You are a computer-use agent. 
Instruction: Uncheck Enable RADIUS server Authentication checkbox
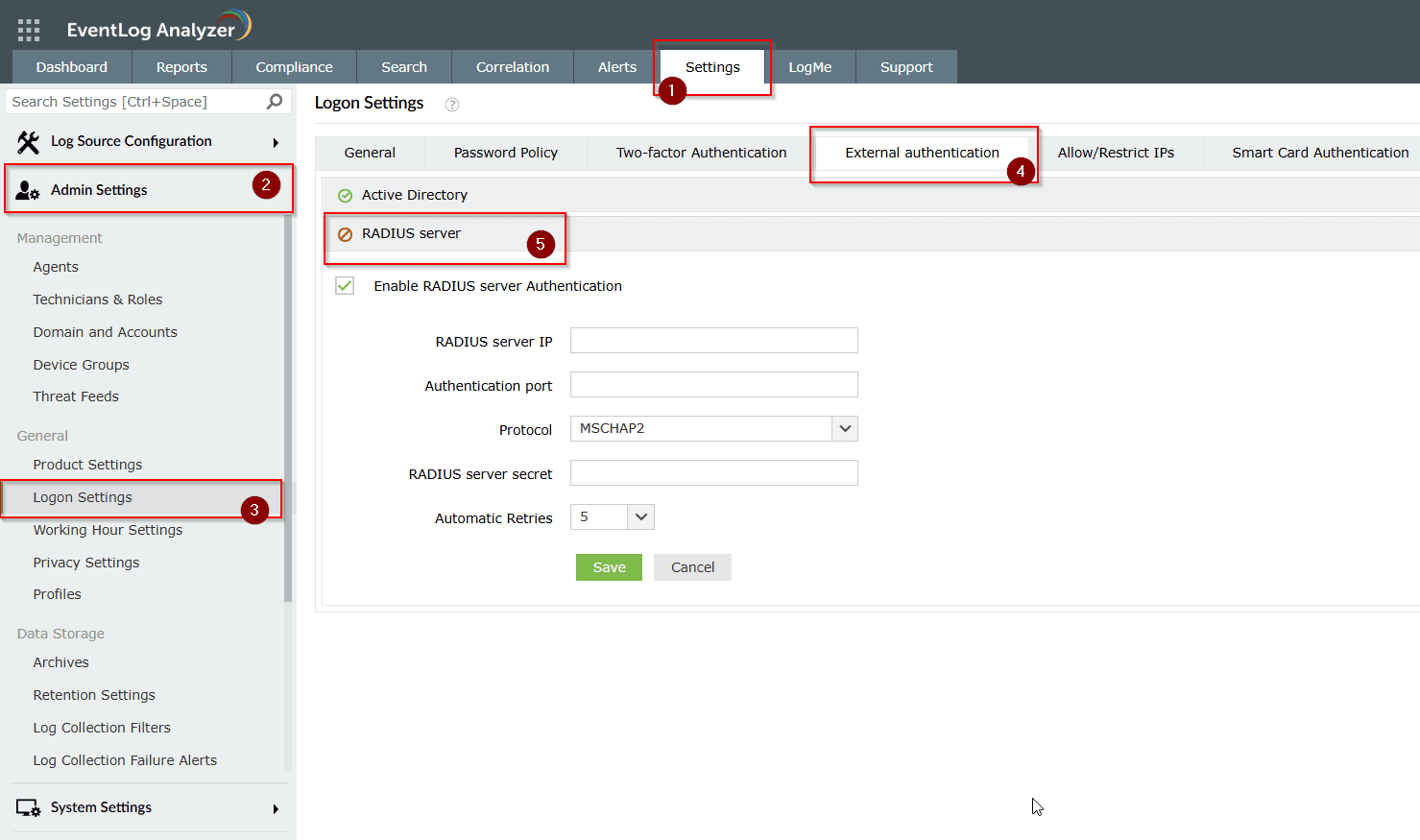click(x=346, y=286)
